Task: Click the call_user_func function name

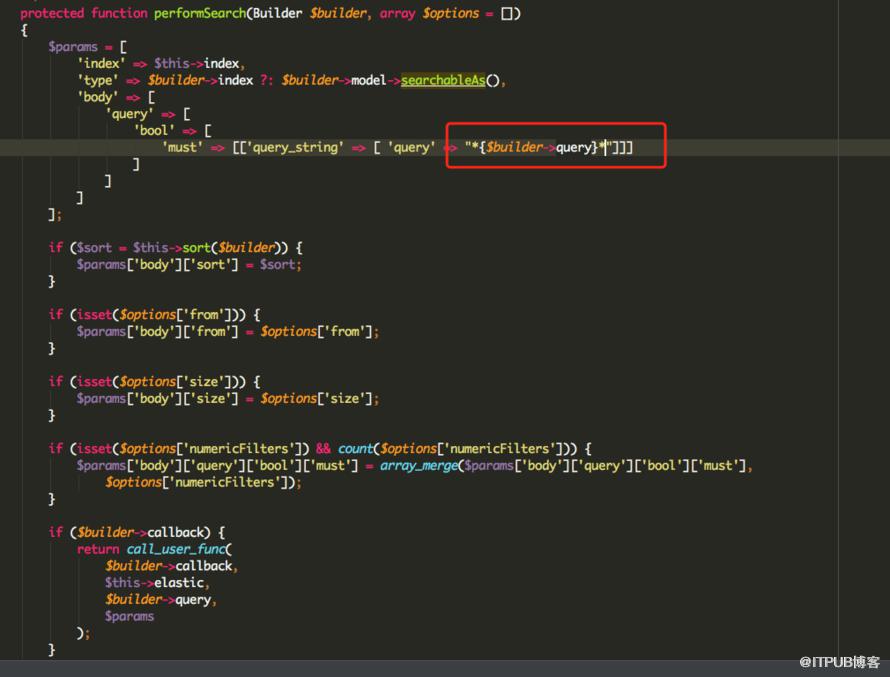Action: 176,549
